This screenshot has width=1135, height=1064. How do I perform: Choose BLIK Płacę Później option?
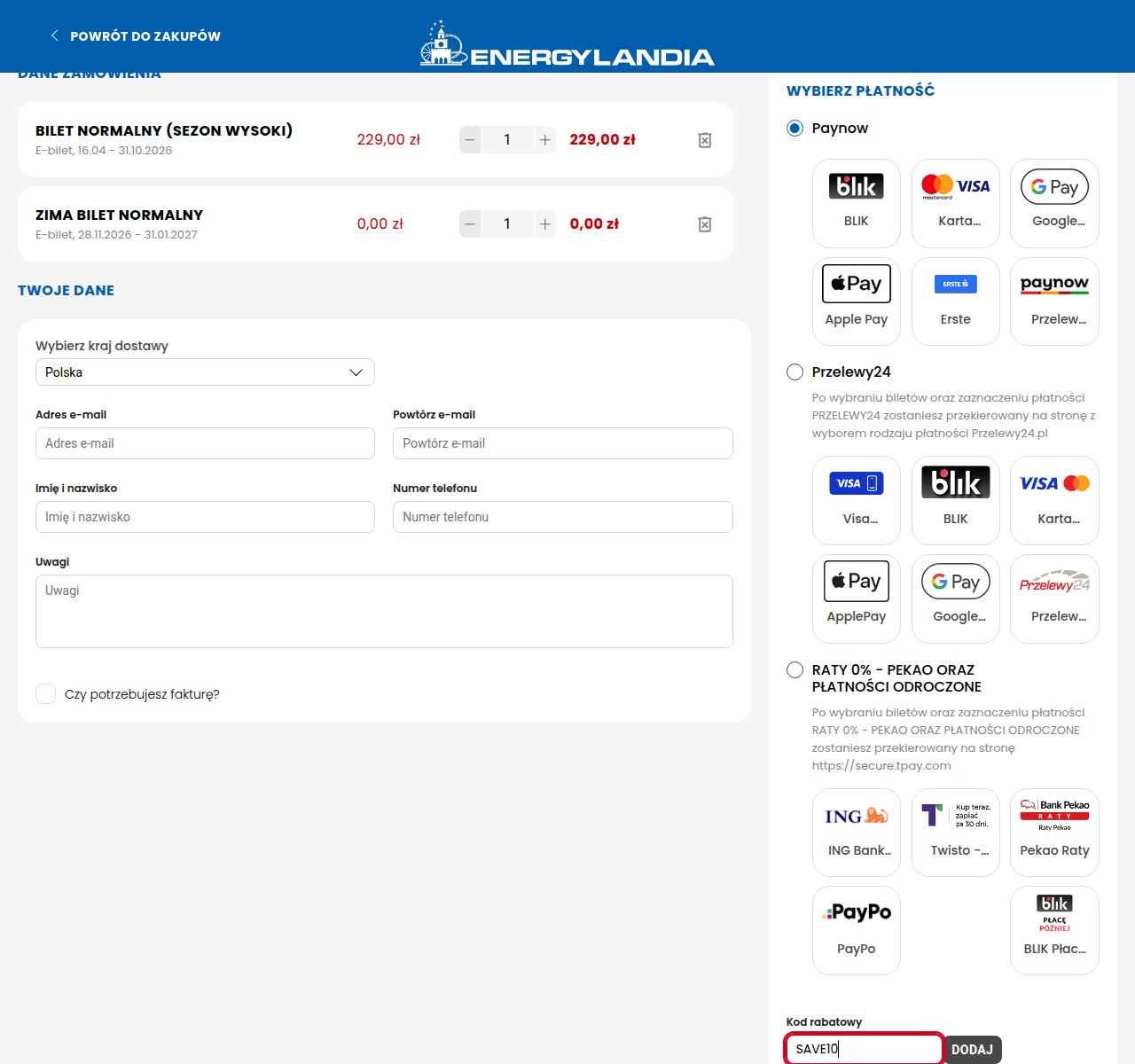click(1054, 931)
